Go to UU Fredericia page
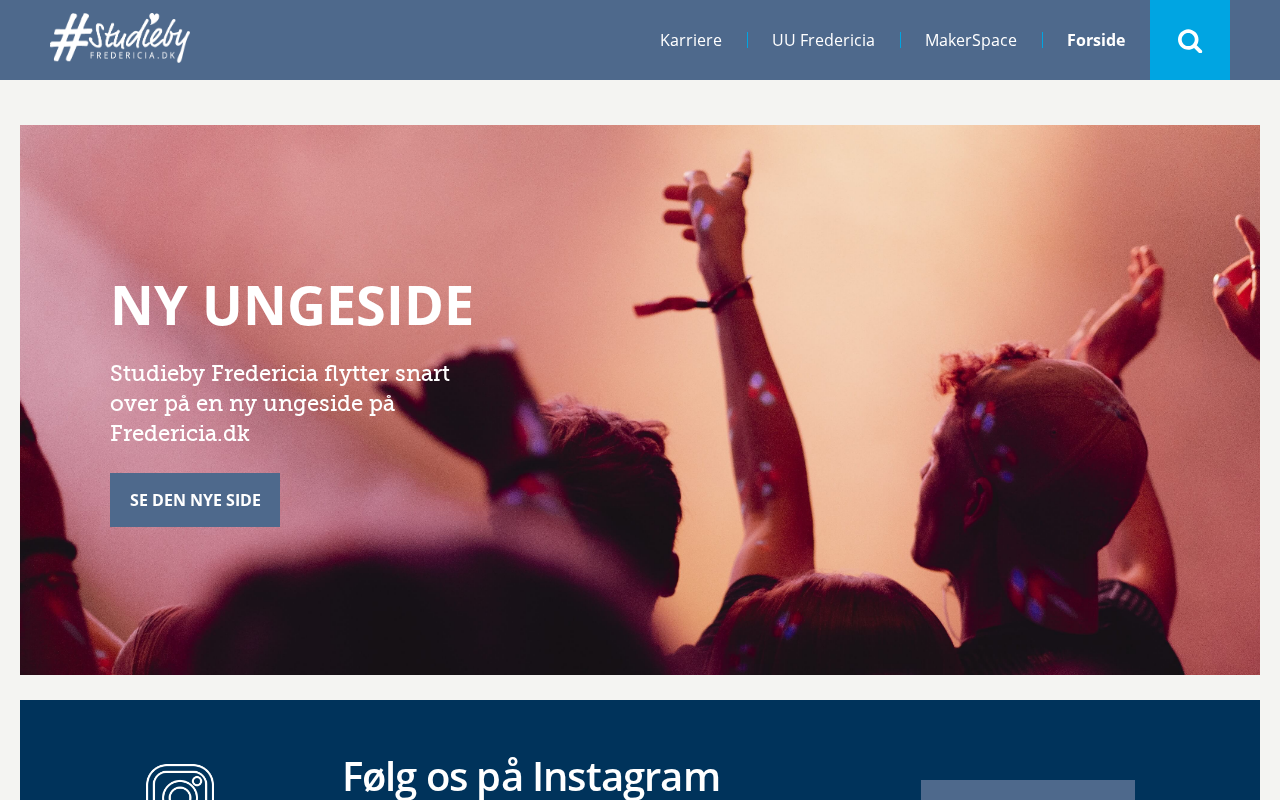The image size is (1280, 800). pyautogui.click(x=823, y=40)
